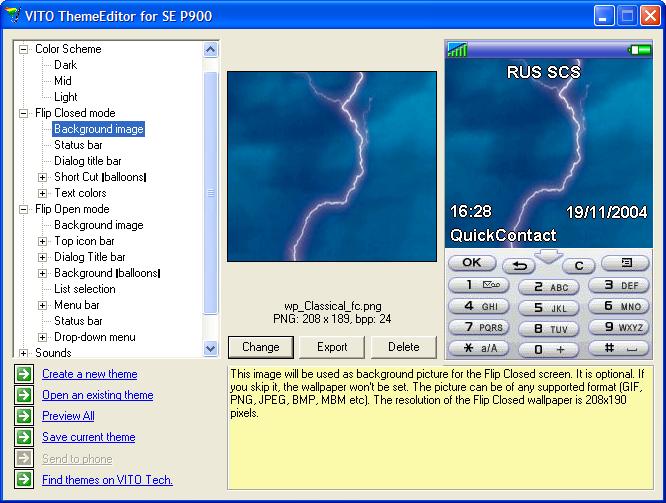Click the 3 DEF key on keypad

pos(619,285)
